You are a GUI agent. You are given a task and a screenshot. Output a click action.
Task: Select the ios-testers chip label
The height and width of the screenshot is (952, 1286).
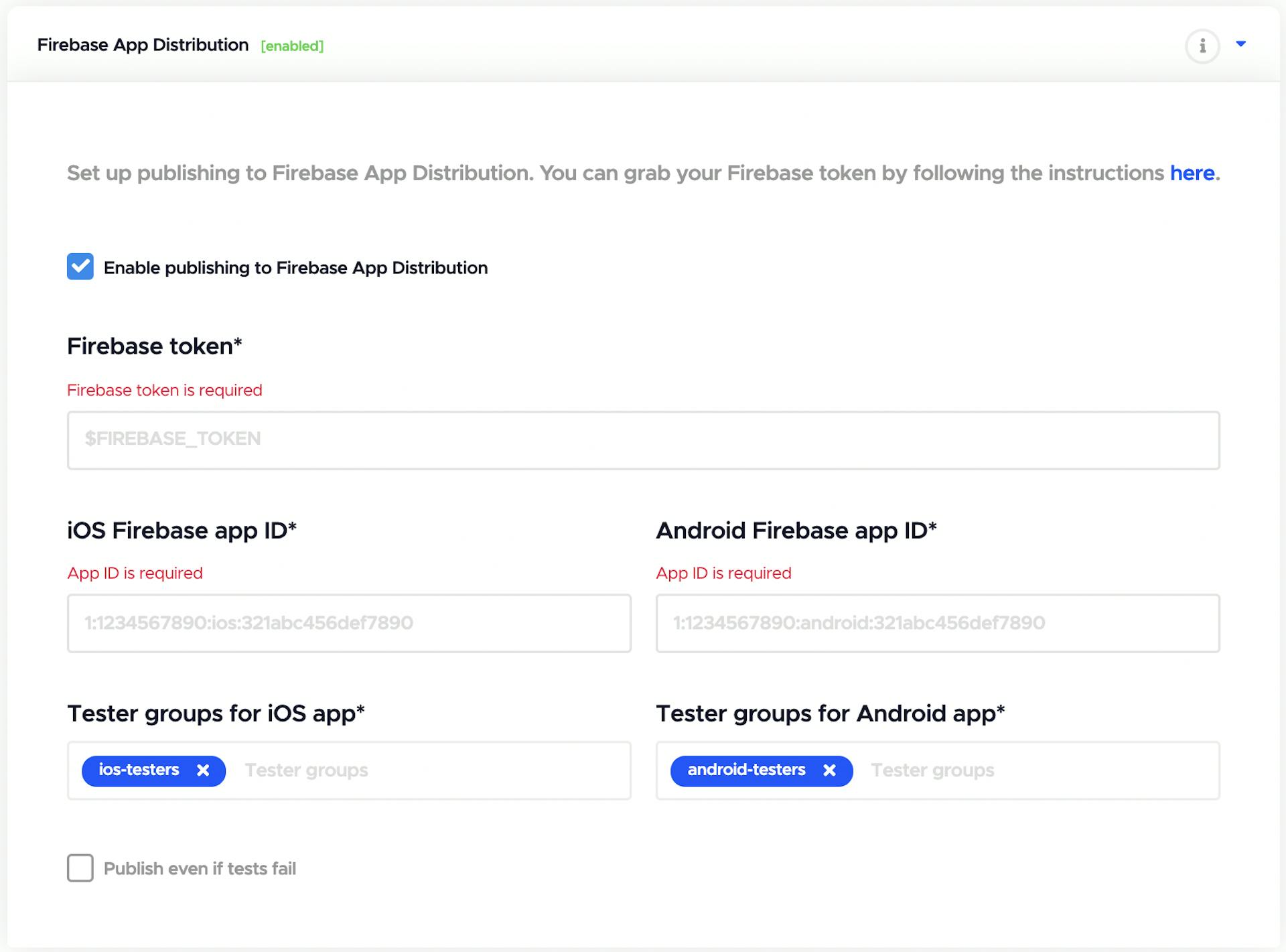coord(139,770)
